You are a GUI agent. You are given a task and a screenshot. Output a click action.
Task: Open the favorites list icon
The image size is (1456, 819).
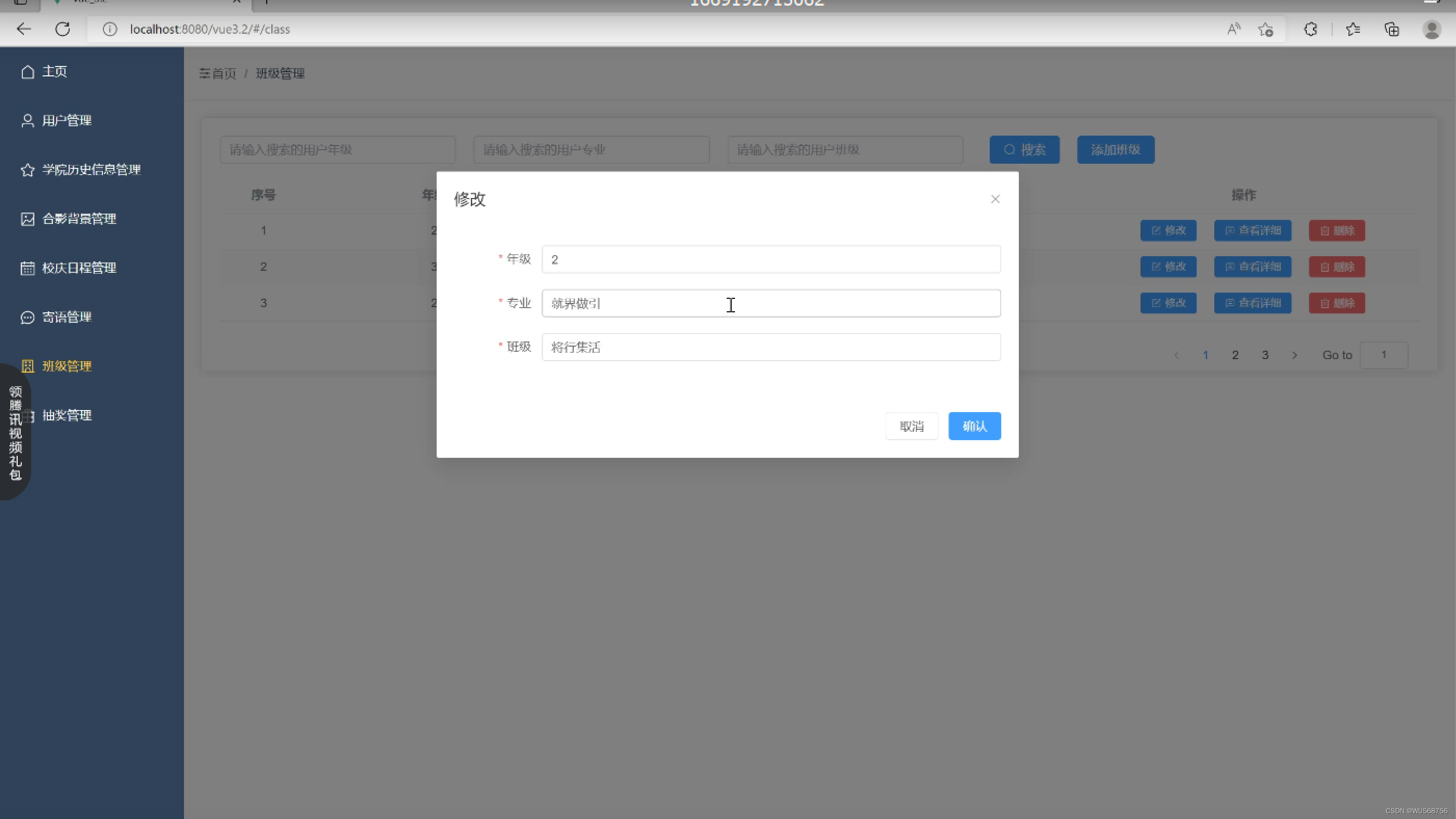coord(1353,29)
